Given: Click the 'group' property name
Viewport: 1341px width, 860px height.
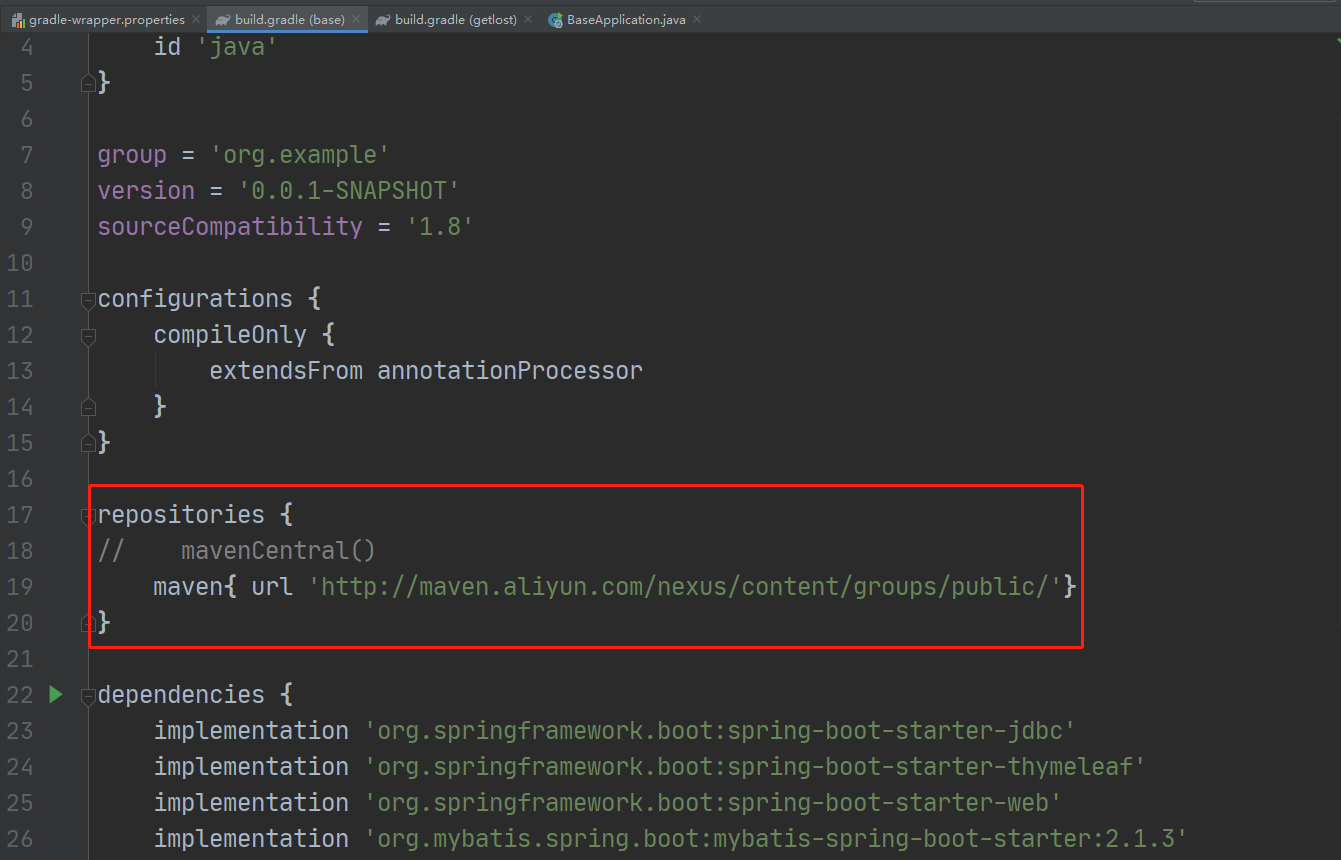Looking at the screenshot, I should [x=132, y=154].
